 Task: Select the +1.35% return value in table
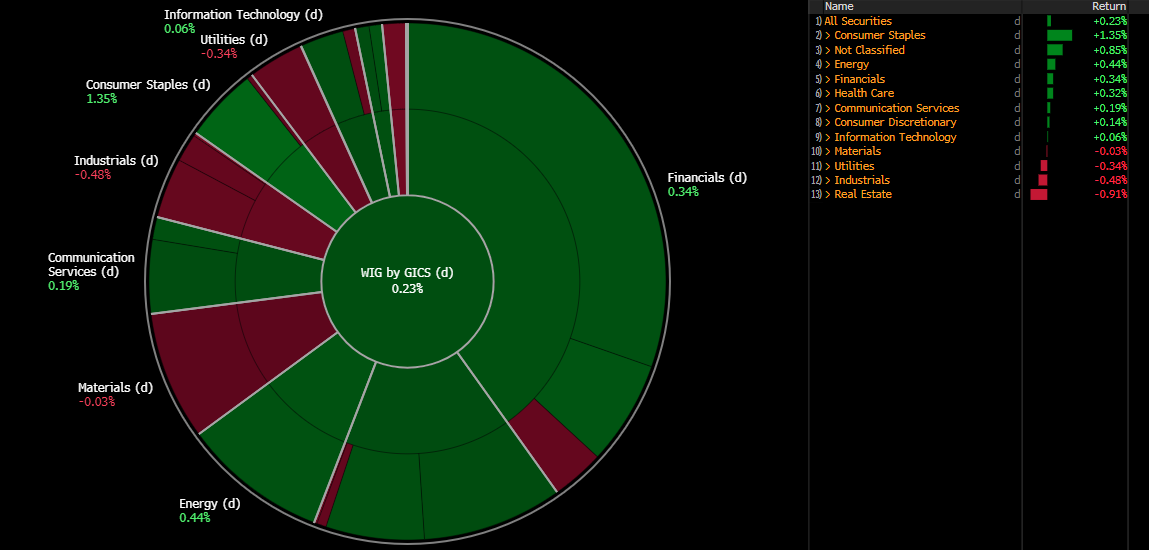tap(1110, 35)
